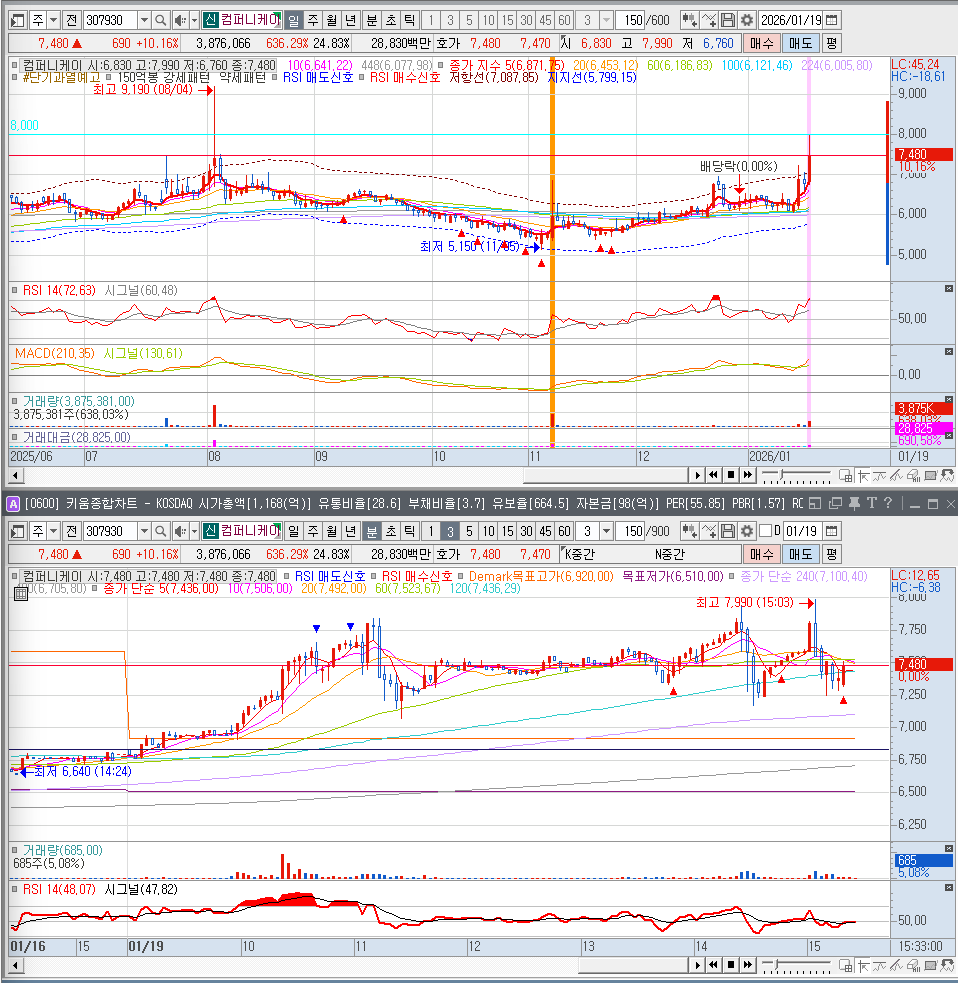Click 매도 sell button in bottom chart
The height and width of the screenshot is (983, 958).
pyautogui.click(x=801, y=554)
